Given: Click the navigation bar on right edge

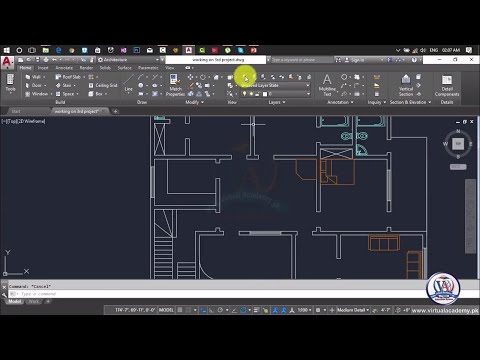Looking at the screenshot, I should (470, 216).
